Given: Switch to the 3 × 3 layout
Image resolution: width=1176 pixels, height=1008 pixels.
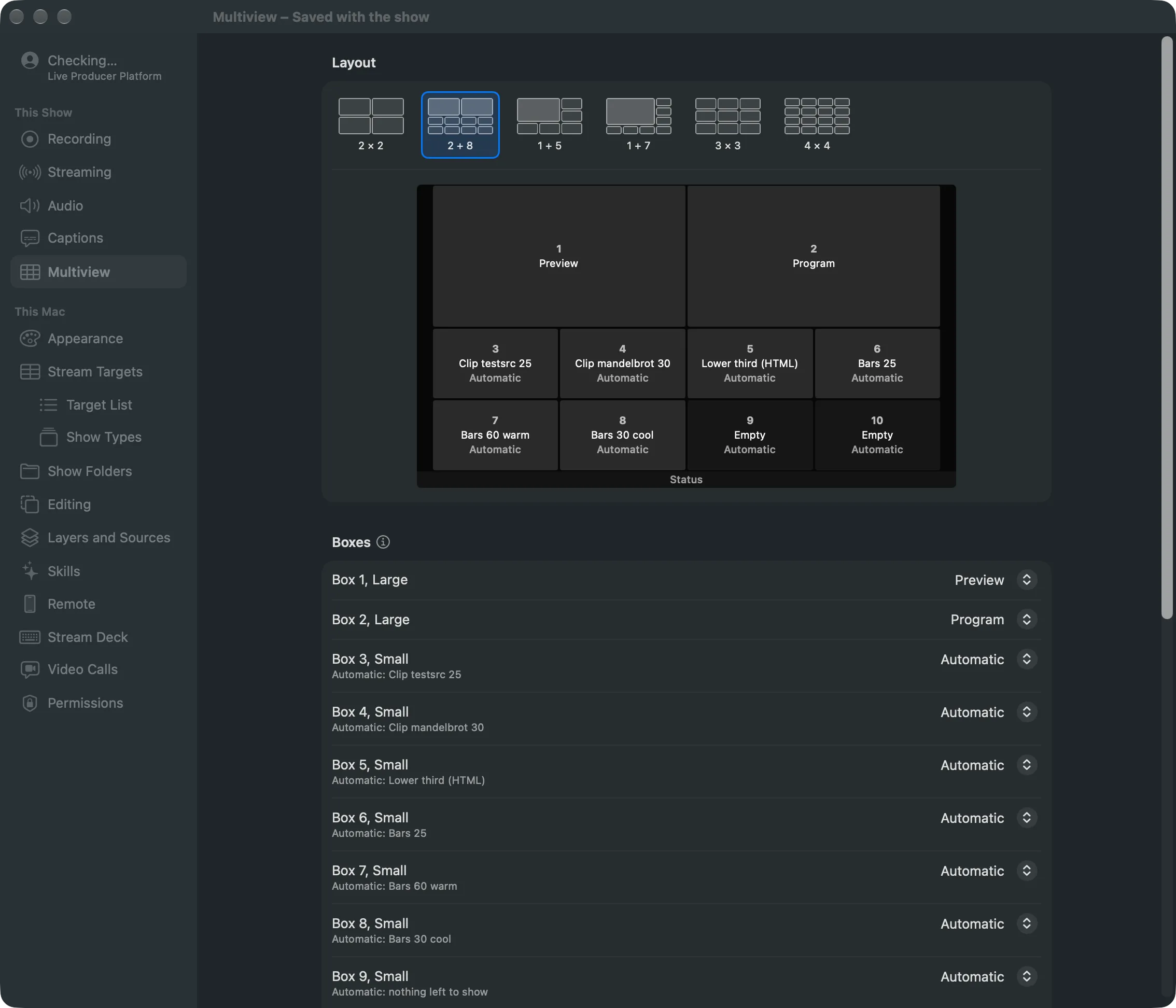Looking at the screenshot, I should coord(727,125).
